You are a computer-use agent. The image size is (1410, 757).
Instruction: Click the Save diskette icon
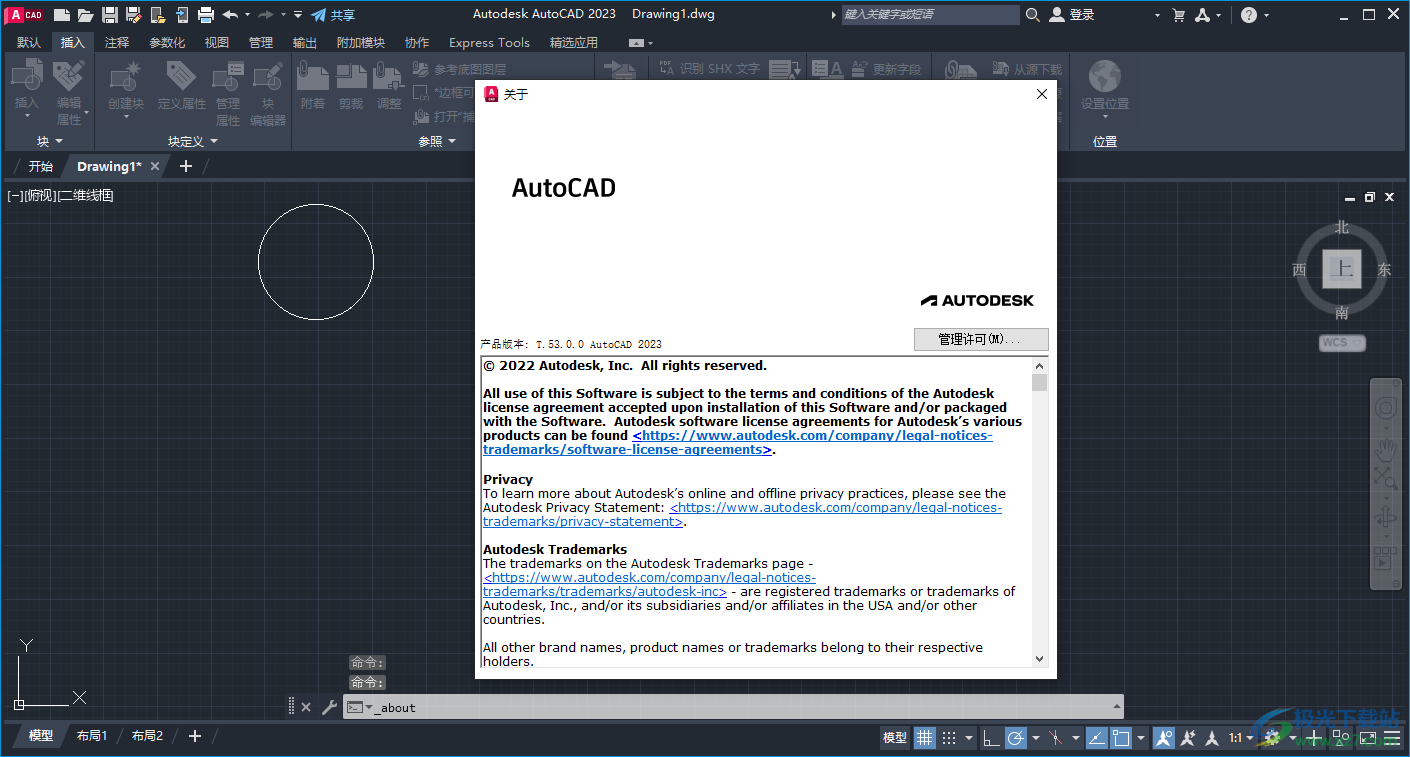(110, 15)
